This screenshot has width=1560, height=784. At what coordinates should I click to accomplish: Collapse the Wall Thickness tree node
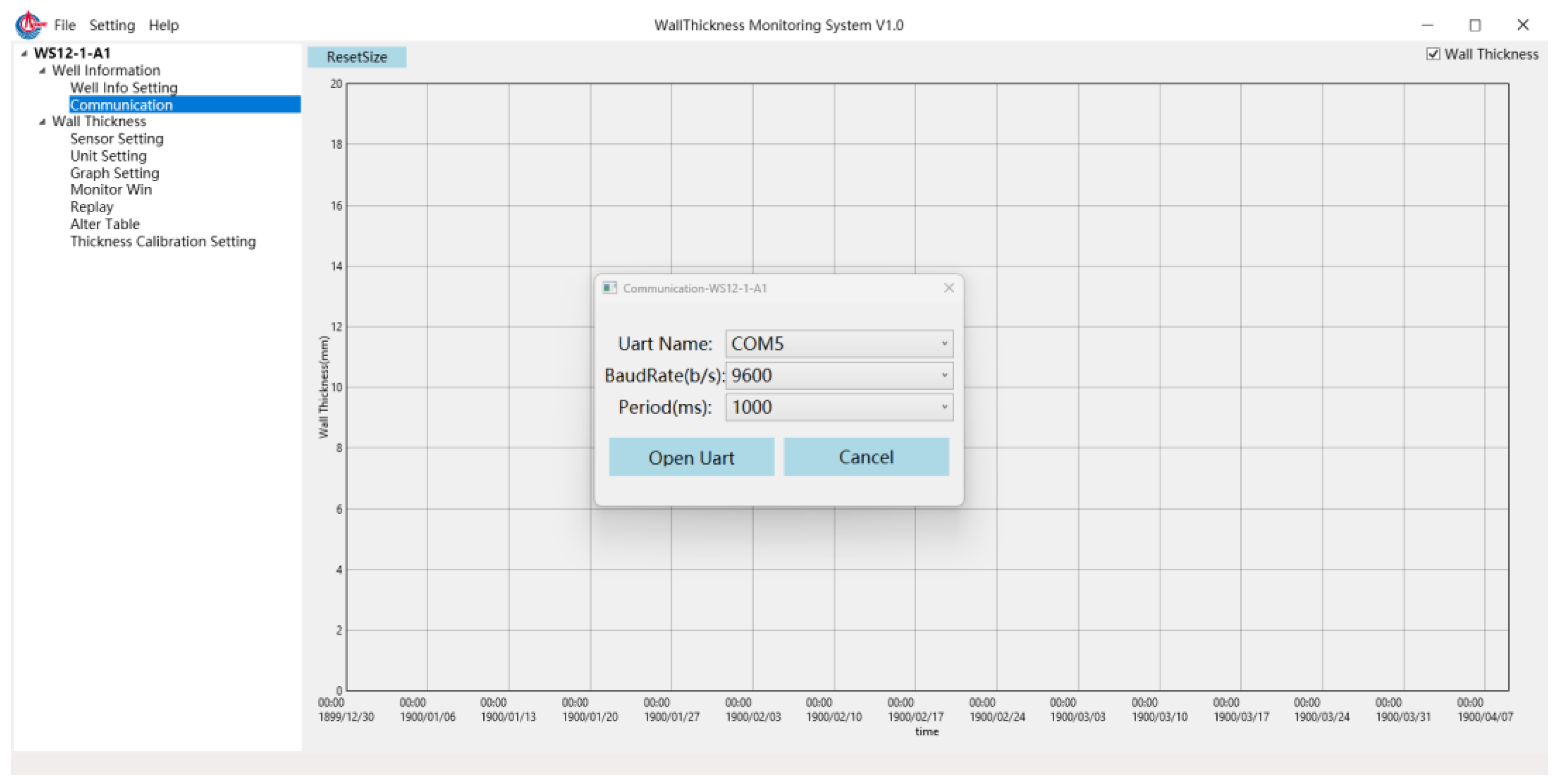[42, 122]
